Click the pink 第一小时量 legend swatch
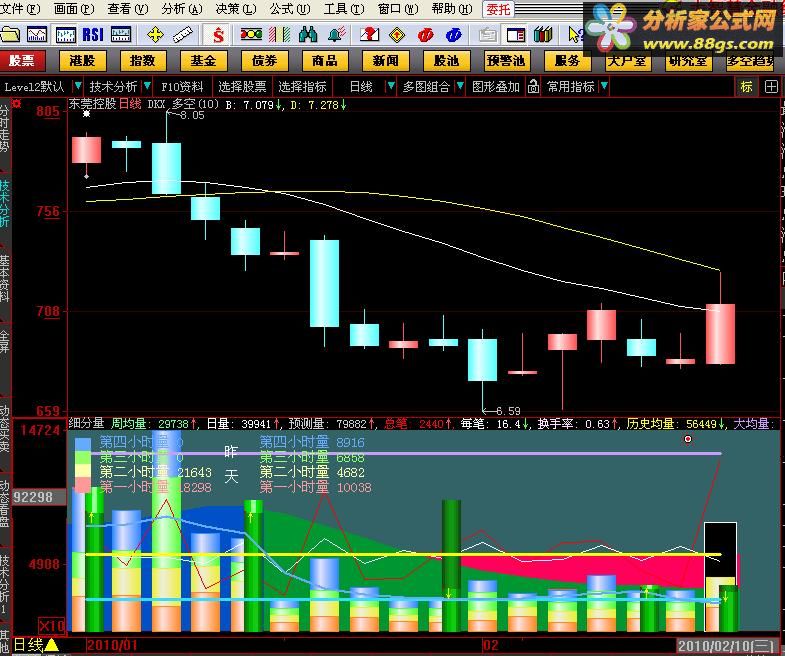This screenshot has width=785, height=656. [83, 485]
